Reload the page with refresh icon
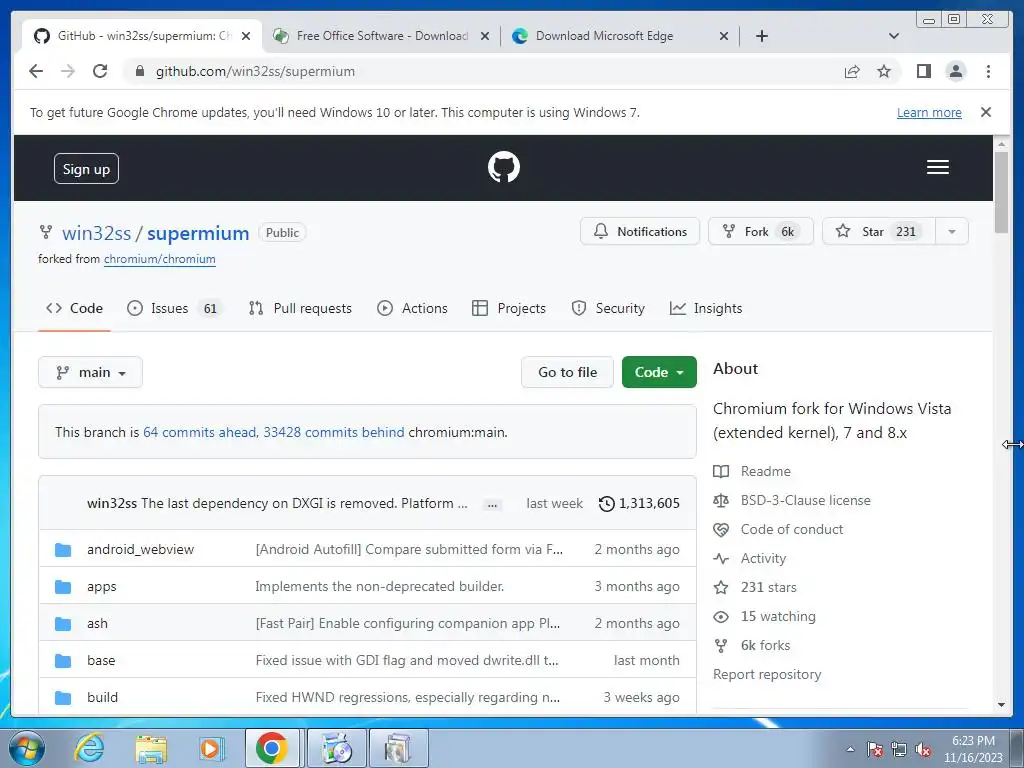Image resolution: width=1024 pixels, height=768 pixels. click(100, 71)
